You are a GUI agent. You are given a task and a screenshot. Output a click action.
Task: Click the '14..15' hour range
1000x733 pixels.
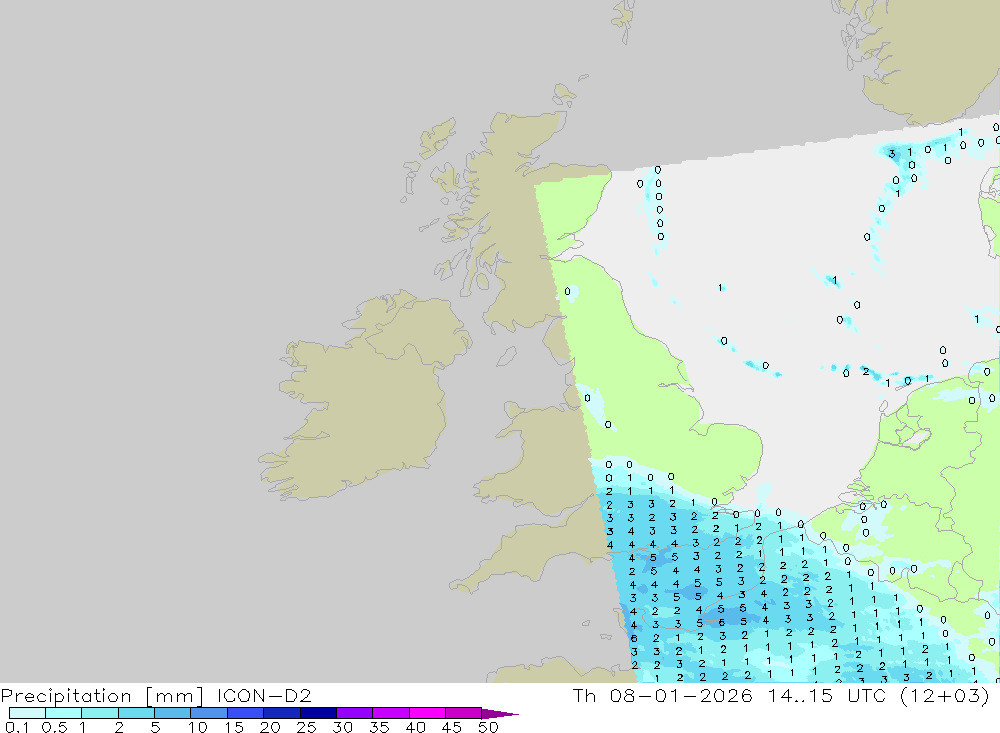(800, 695)
